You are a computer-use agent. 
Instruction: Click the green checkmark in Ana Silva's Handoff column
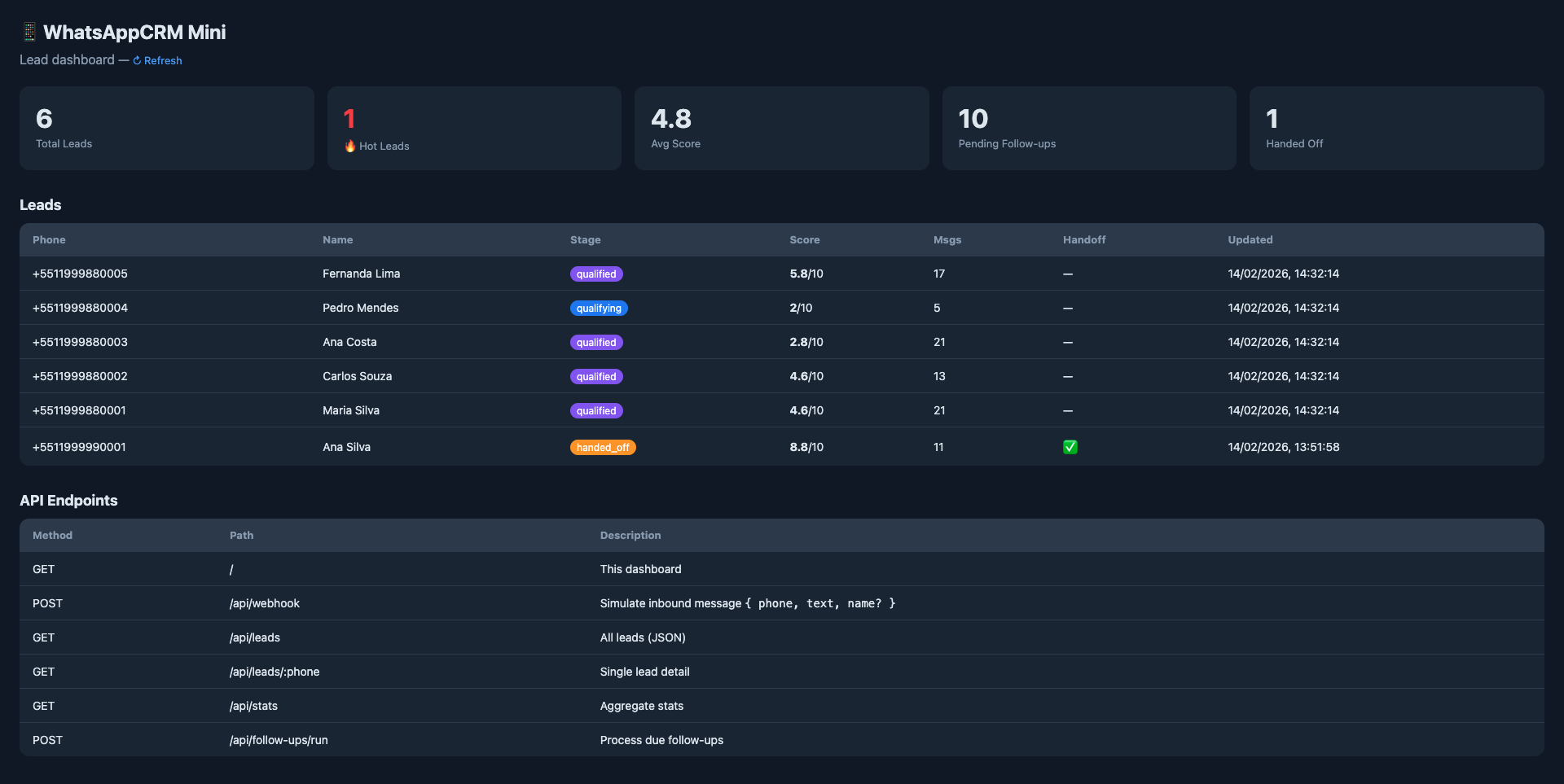[1070, 447]
